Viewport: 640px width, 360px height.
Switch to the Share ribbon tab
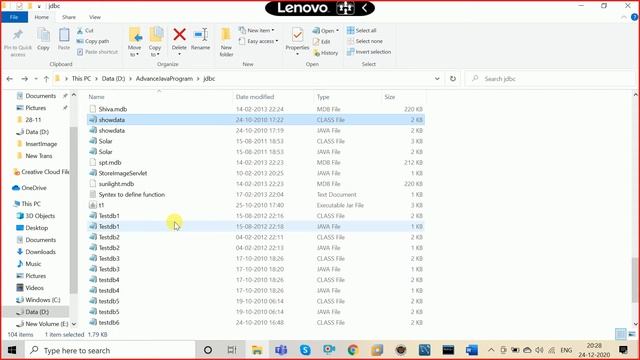[x=69, y=17]
